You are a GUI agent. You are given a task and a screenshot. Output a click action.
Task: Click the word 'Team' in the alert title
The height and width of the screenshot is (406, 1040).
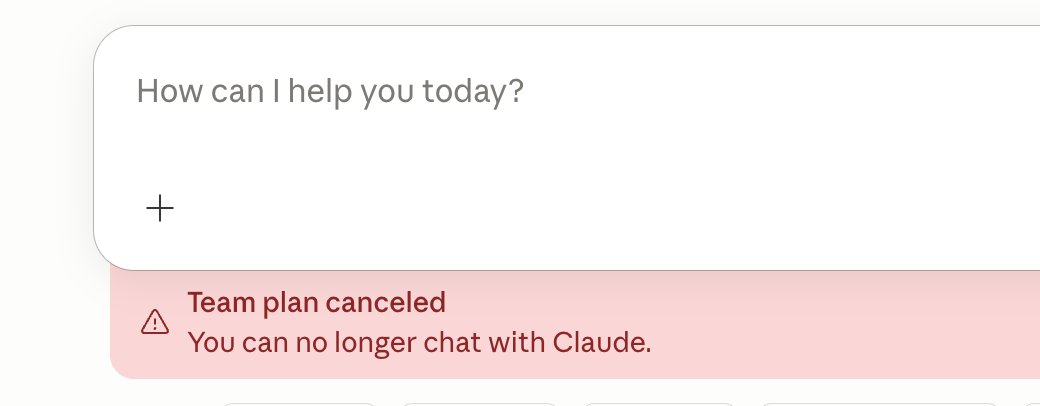pyautogui.click(x=217, y=302)
